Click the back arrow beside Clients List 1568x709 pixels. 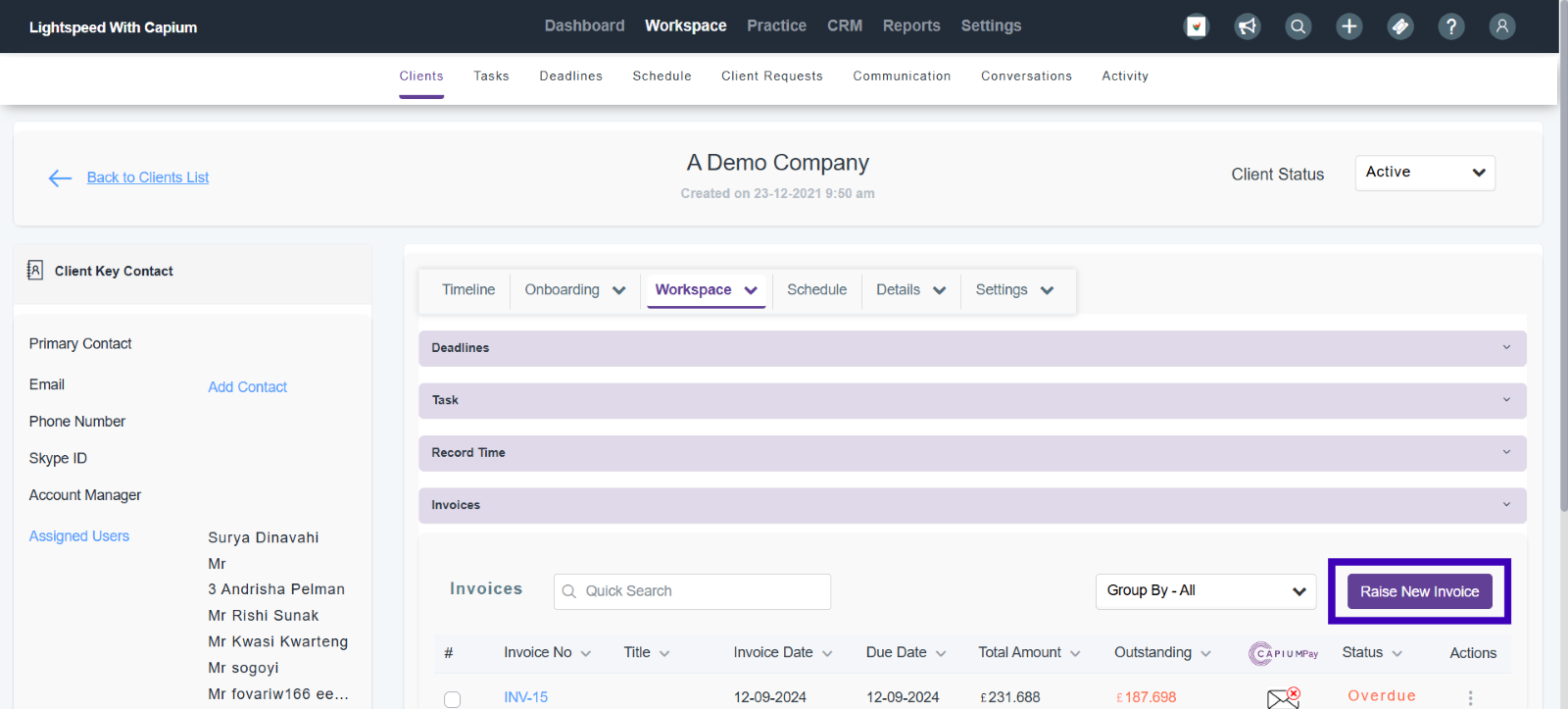(60, 177)
